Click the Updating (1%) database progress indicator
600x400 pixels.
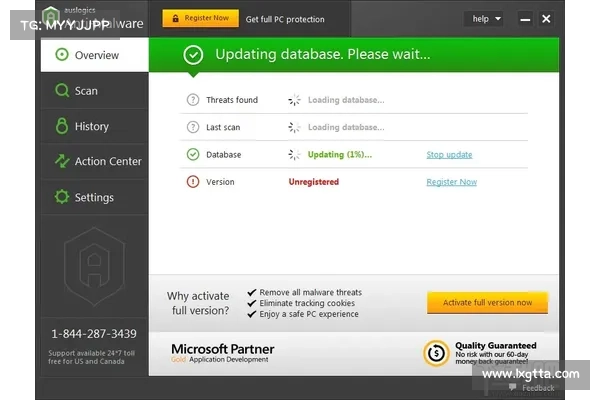338,155
